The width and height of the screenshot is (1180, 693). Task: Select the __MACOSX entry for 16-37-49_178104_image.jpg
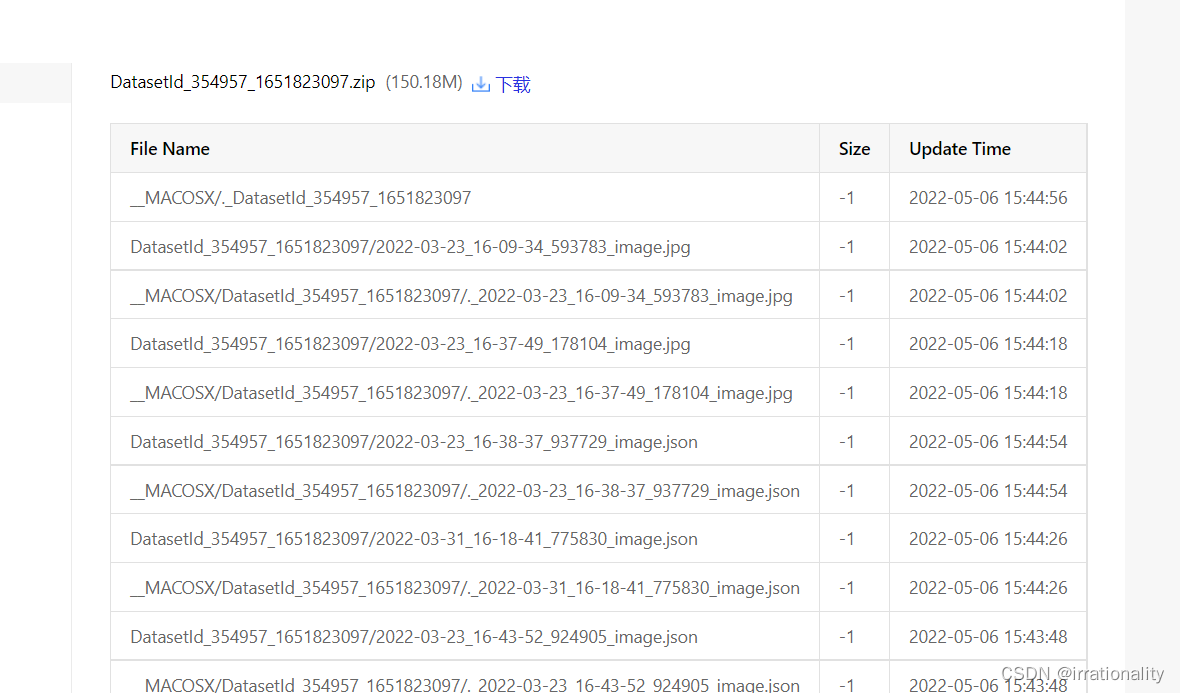[x=461, y=393]
